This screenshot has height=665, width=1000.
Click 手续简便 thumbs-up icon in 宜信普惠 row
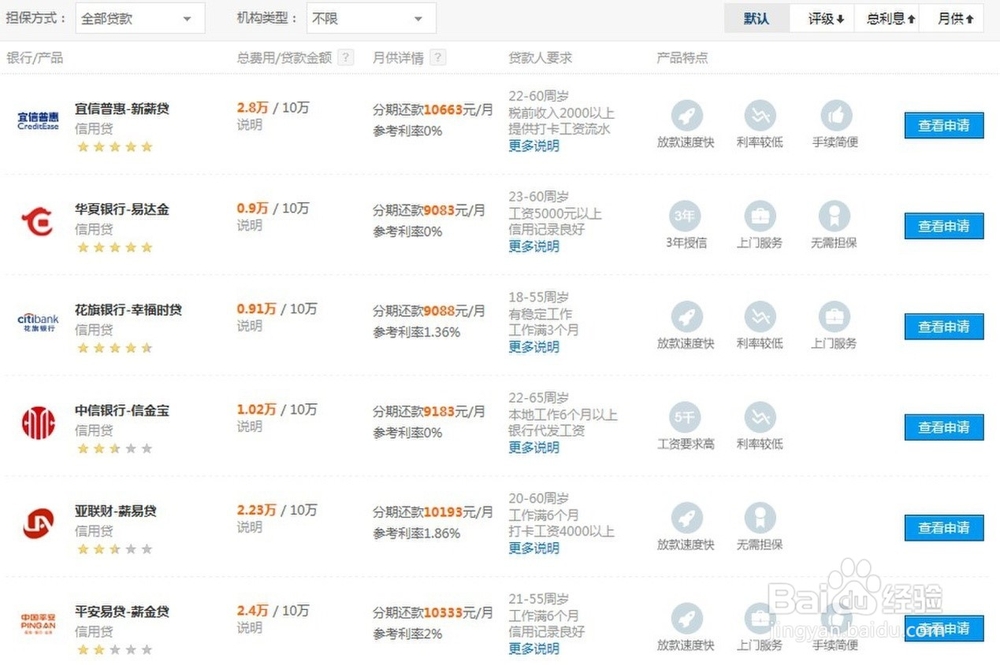point(836,115)
